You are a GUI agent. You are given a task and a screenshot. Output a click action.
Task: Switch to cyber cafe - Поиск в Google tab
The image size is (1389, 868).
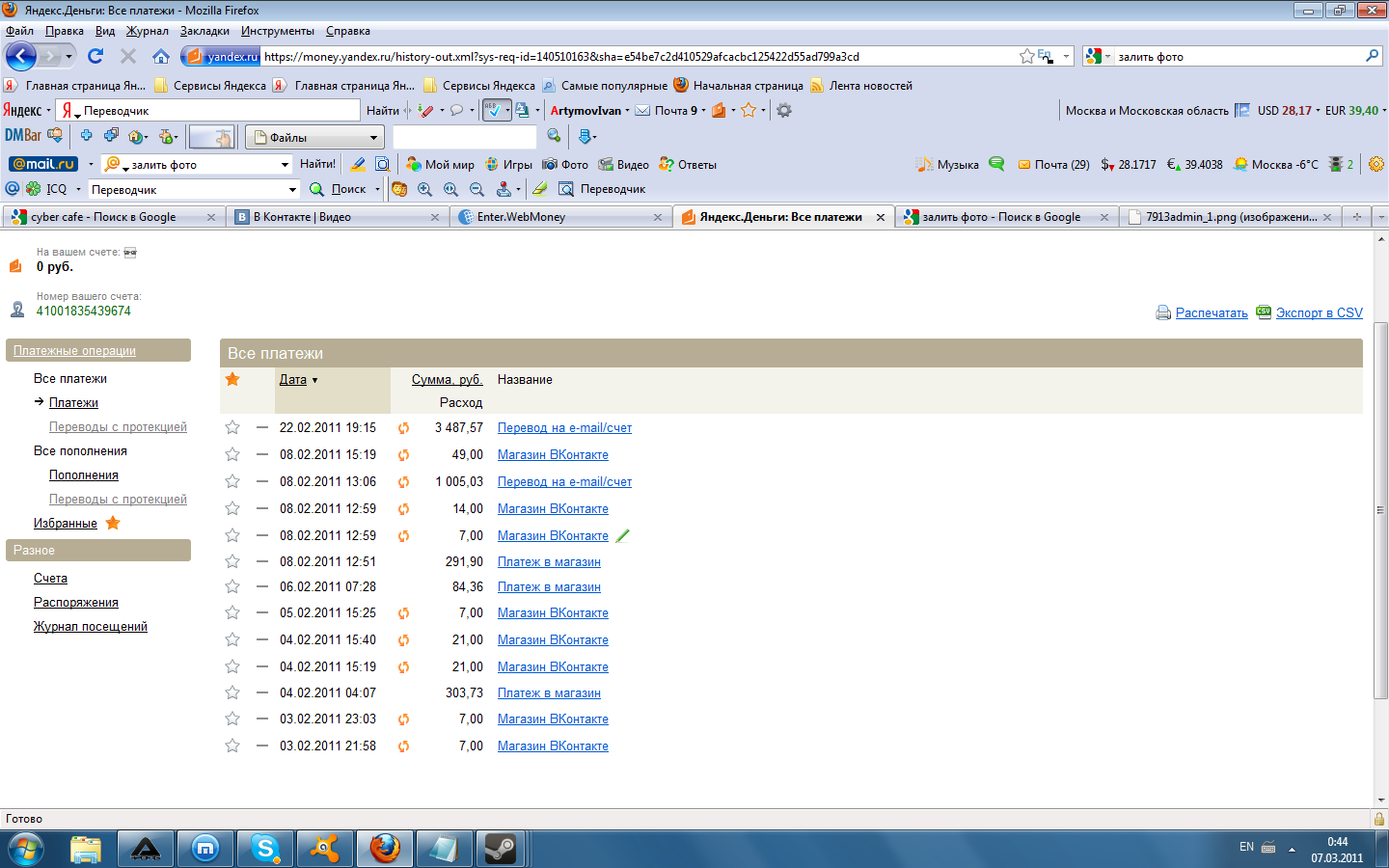click(114, 217)
